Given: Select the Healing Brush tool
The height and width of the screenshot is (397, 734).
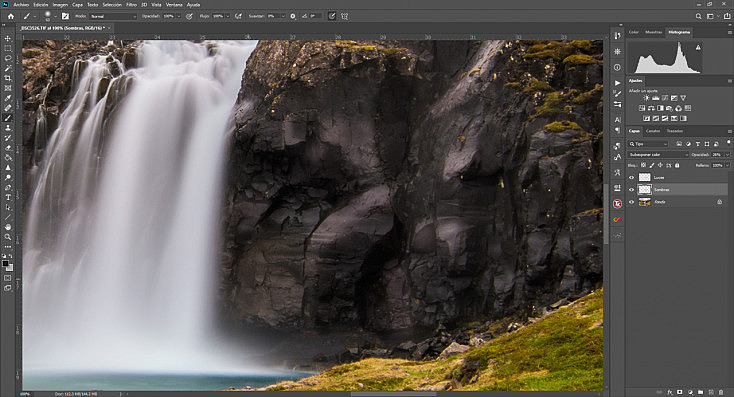Looking at the screenshot, I should pyautogui.click(x=8, y=108).
